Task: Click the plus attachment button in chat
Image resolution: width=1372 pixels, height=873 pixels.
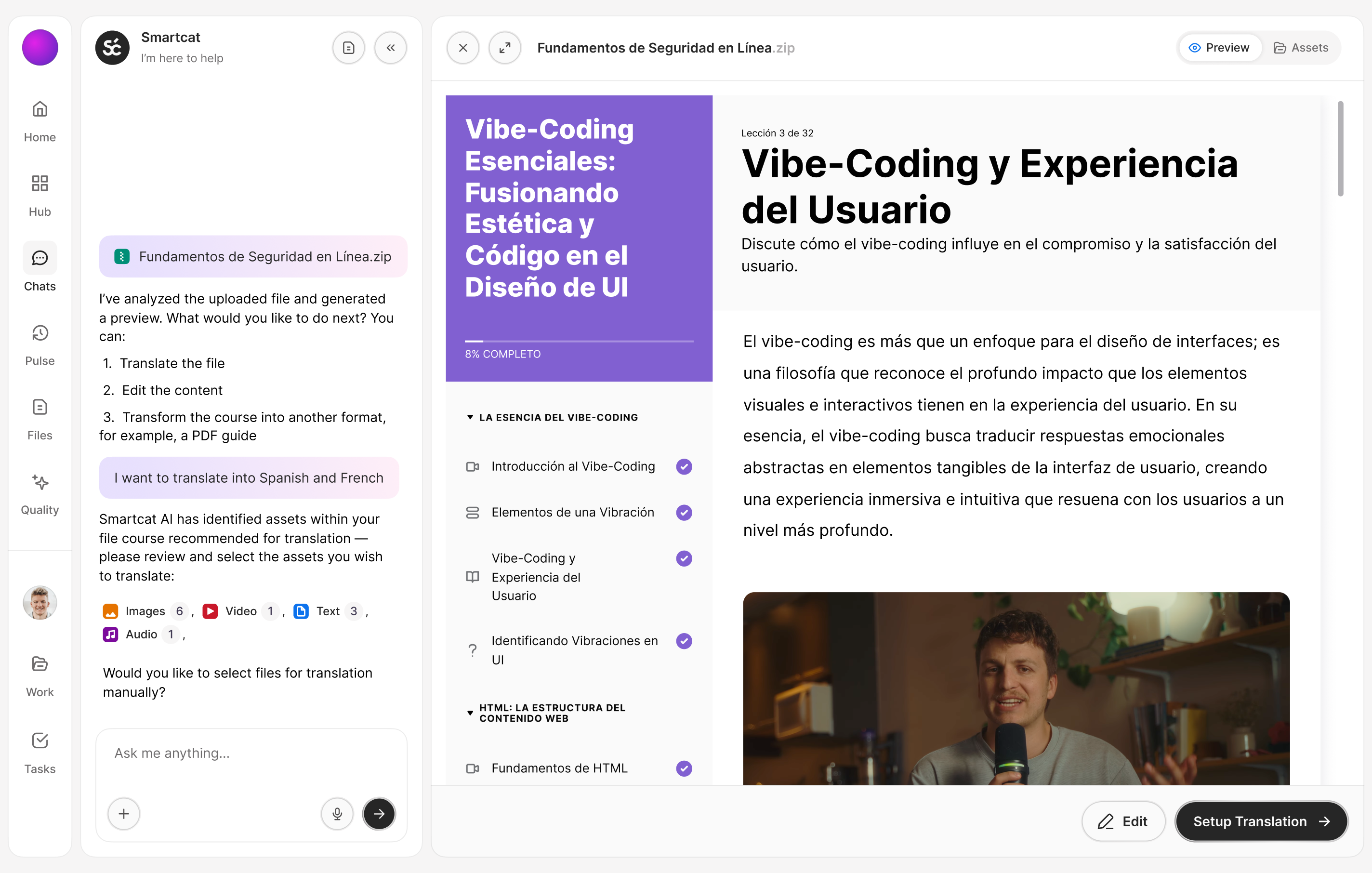Action: tap(124, 813)
